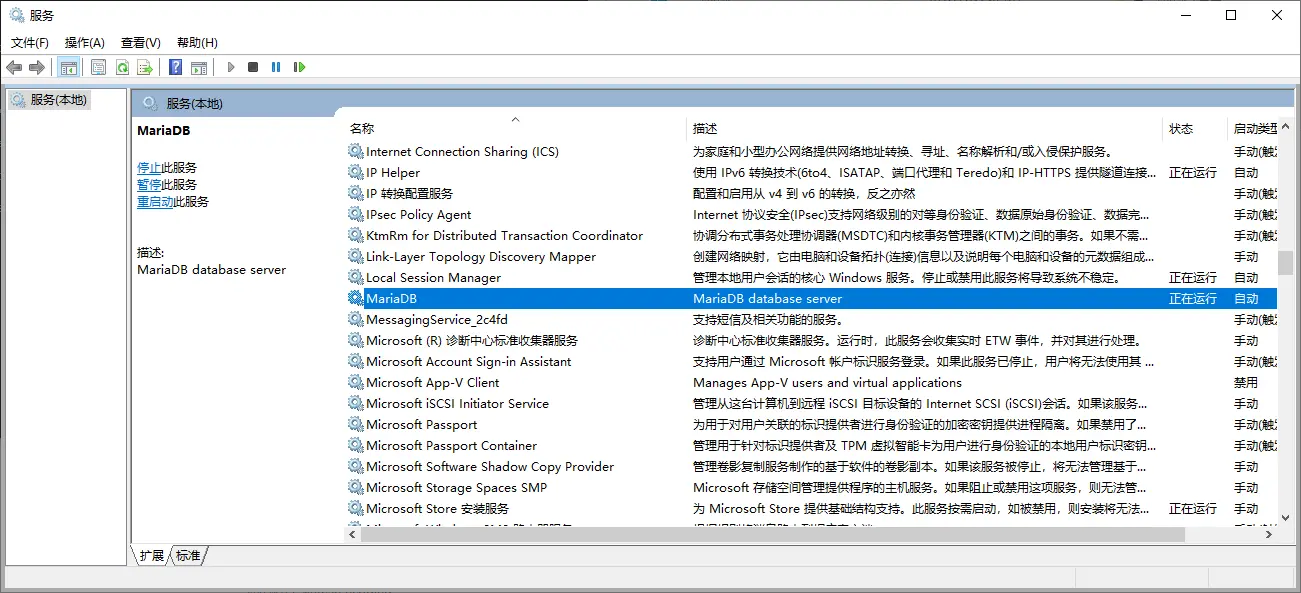
Task: Pause the service with the pause icon
Action: (276, 67)
